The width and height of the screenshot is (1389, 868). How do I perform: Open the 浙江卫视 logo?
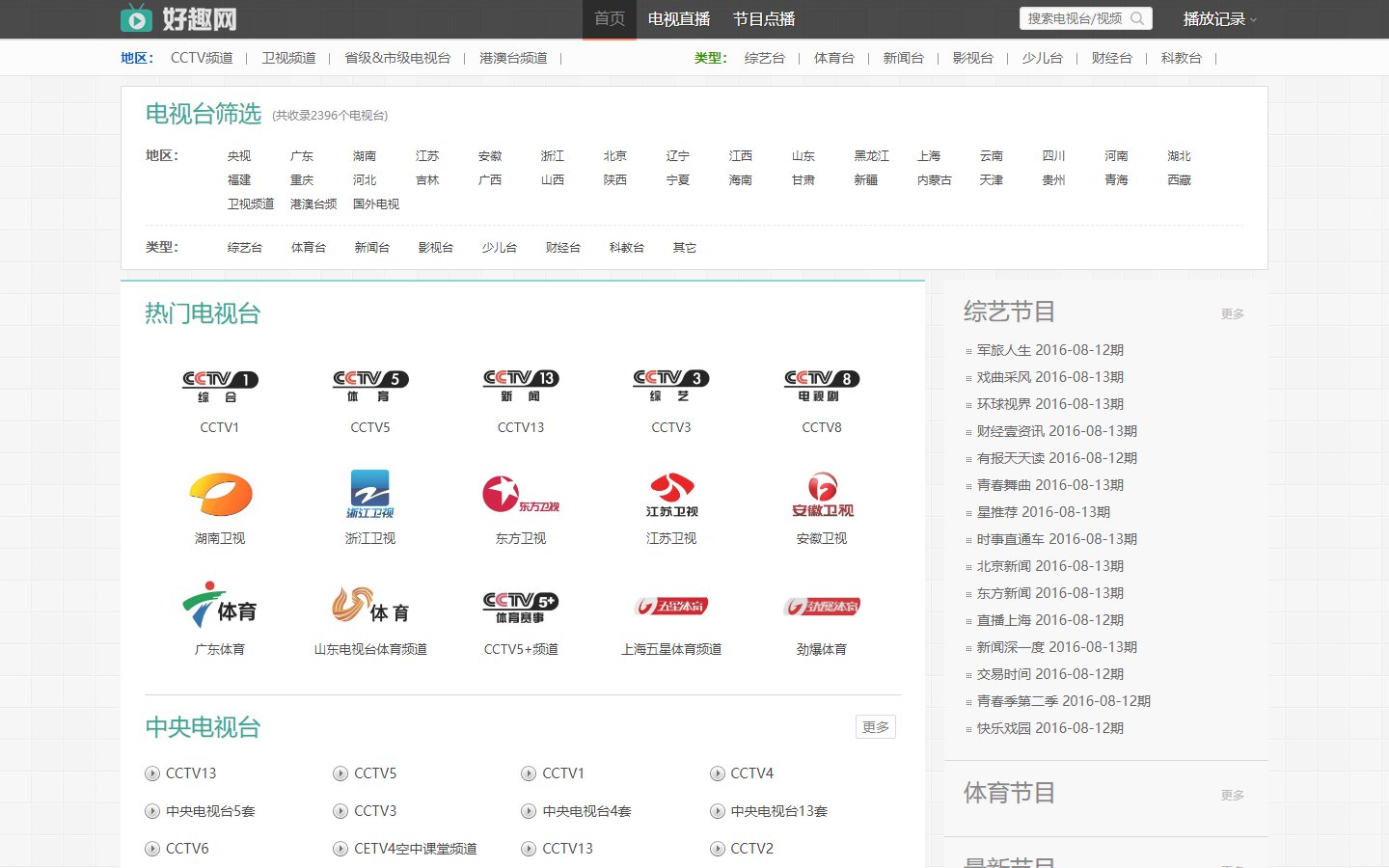(x=370, y=495)
